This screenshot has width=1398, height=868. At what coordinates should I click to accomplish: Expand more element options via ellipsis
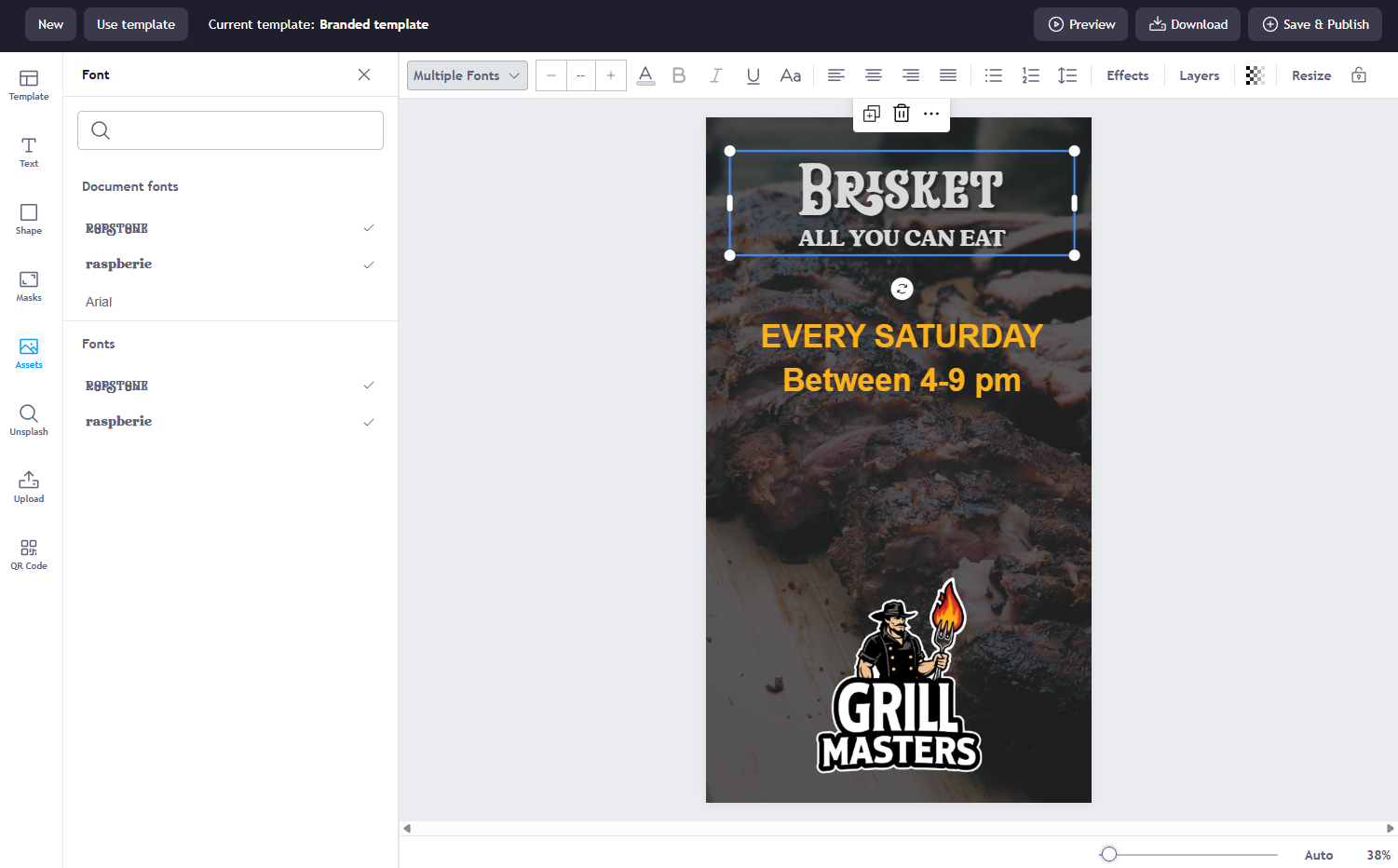pos(931,113)
